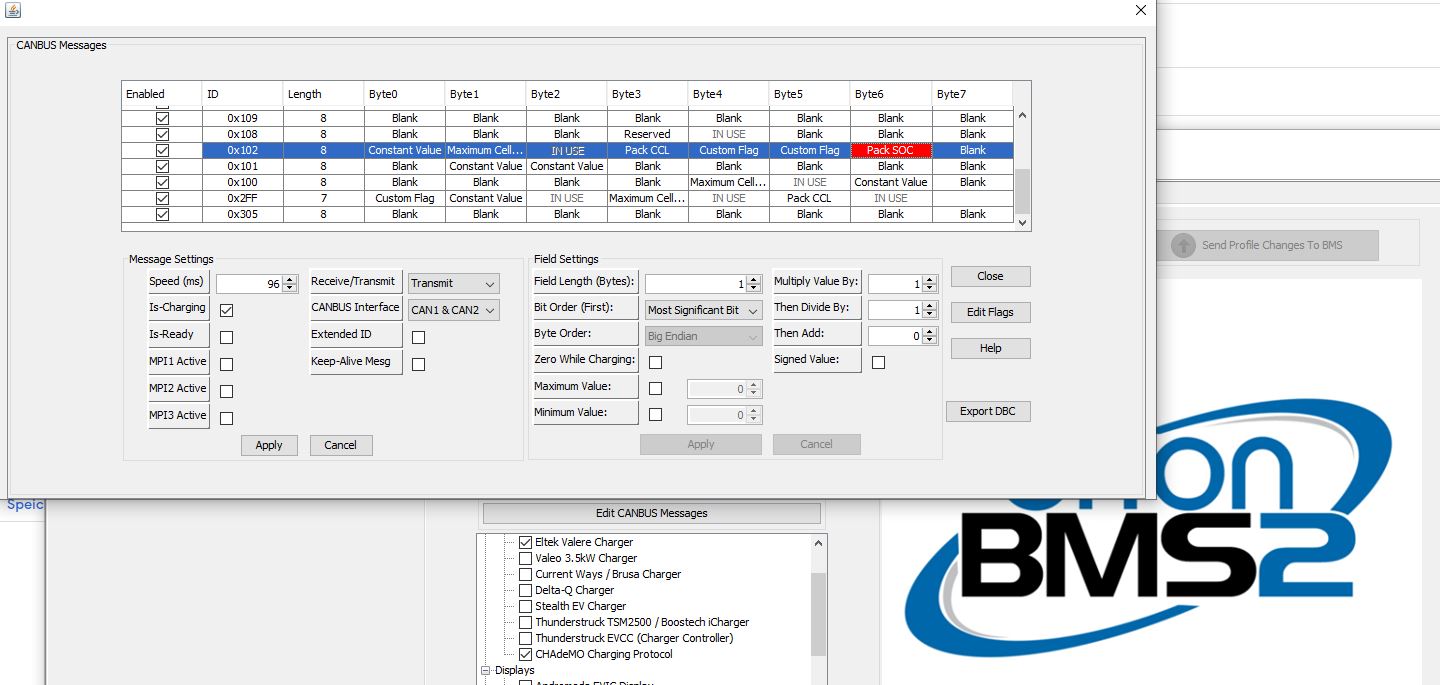
Task: Toggle the Extended ID checkbox
Action: [418, 338]
